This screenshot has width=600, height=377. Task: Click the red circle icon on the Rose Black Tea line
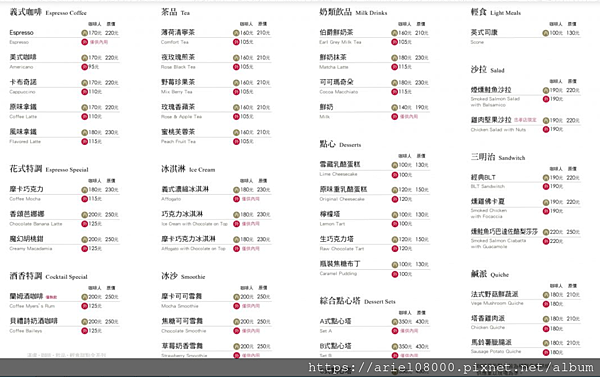coord(236,67)
